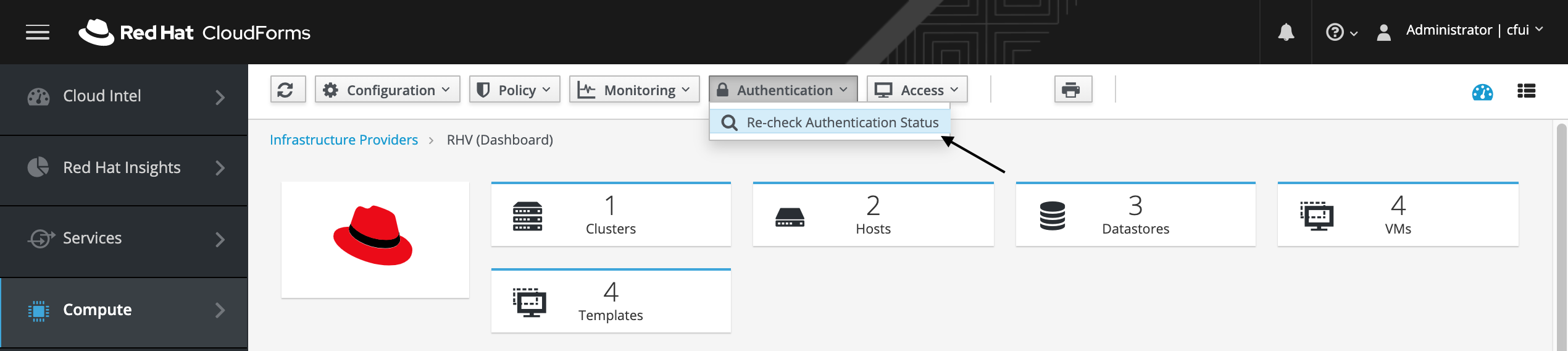Click the print icon button
1568x351 pixels.
1073,90
